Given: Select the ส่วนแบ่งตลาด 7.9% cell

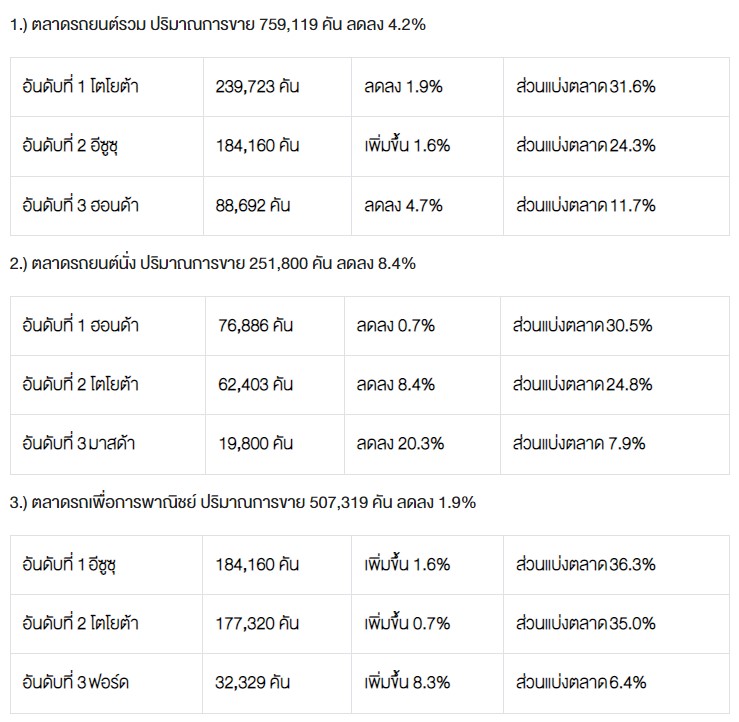Looking at the screenshot, I should coord(579,444).
